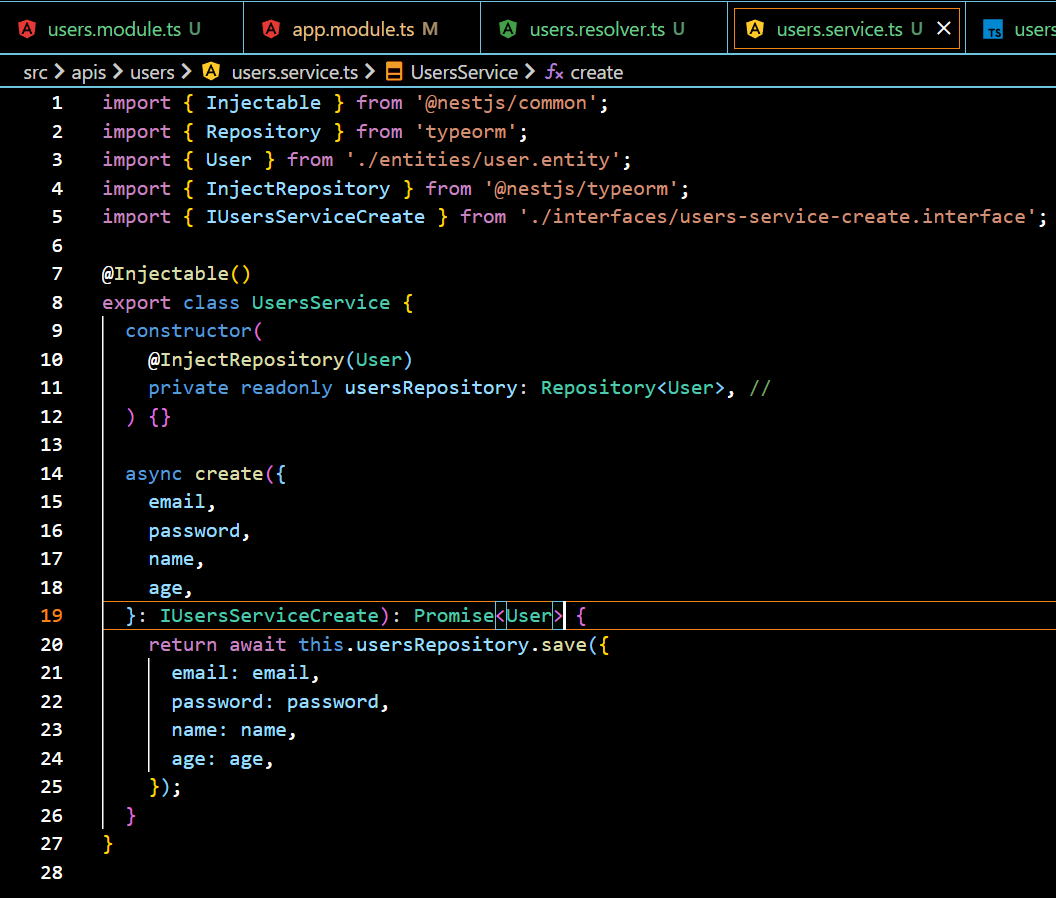Click 'Repository<User>' type on line 11
Viewport: 1056px width, 898px height.
point(633,388)
